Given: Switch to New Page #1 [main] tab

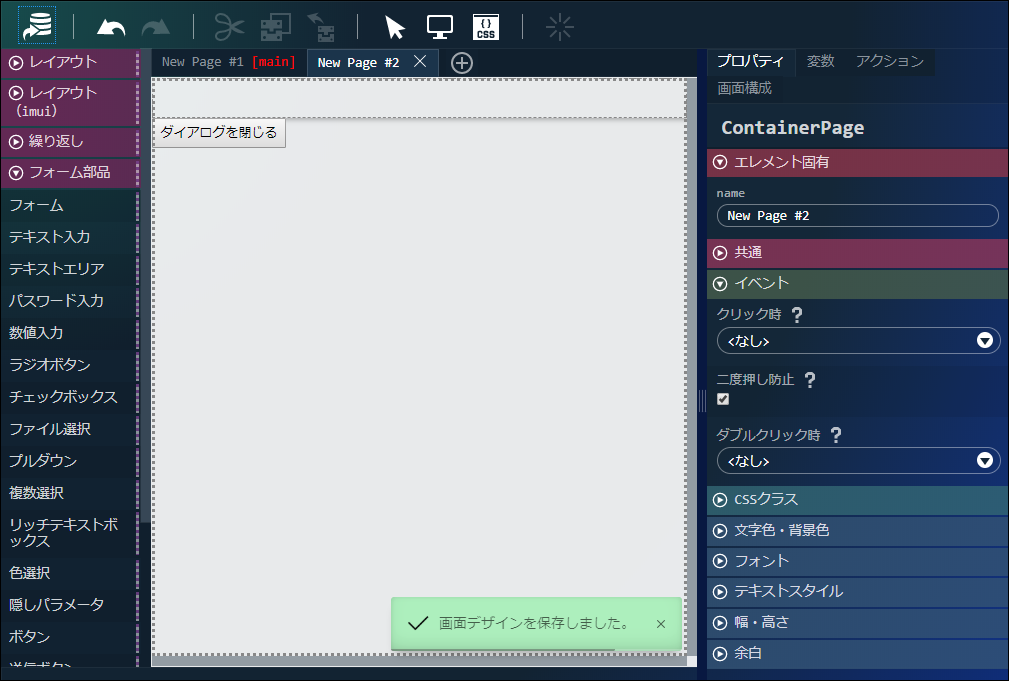Looking at the screenshot, I should click(228, 62).
